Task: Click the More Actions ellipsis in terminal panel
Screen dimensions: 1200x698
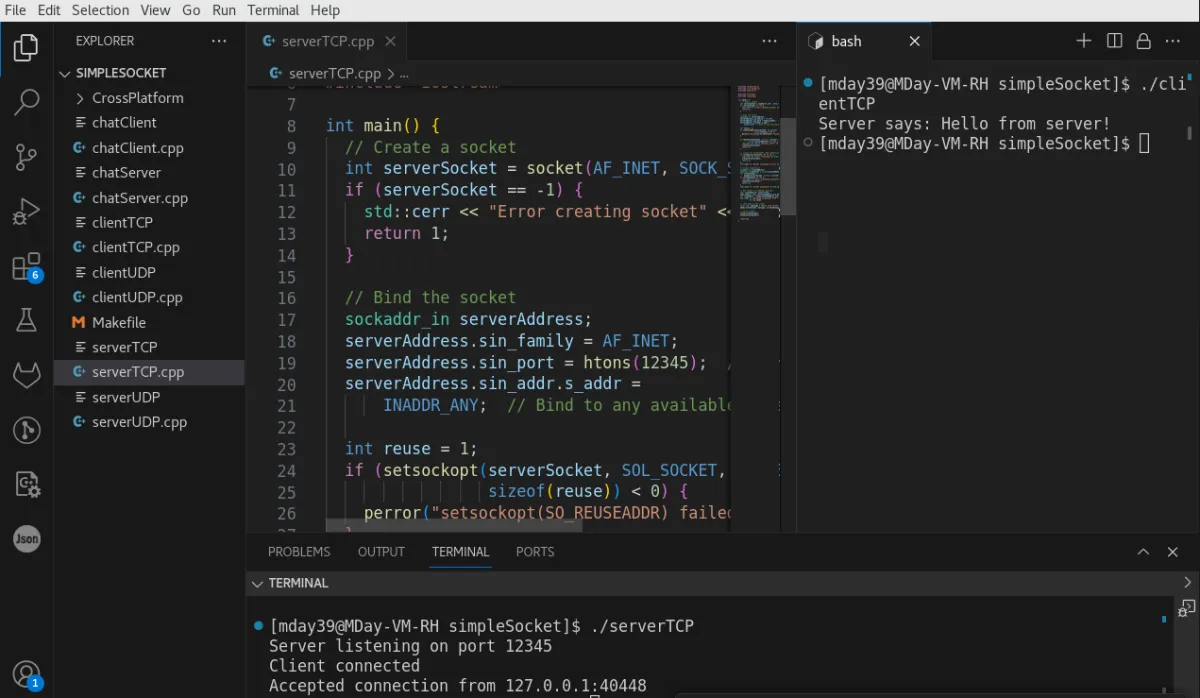Action: tap(1172, 40)
